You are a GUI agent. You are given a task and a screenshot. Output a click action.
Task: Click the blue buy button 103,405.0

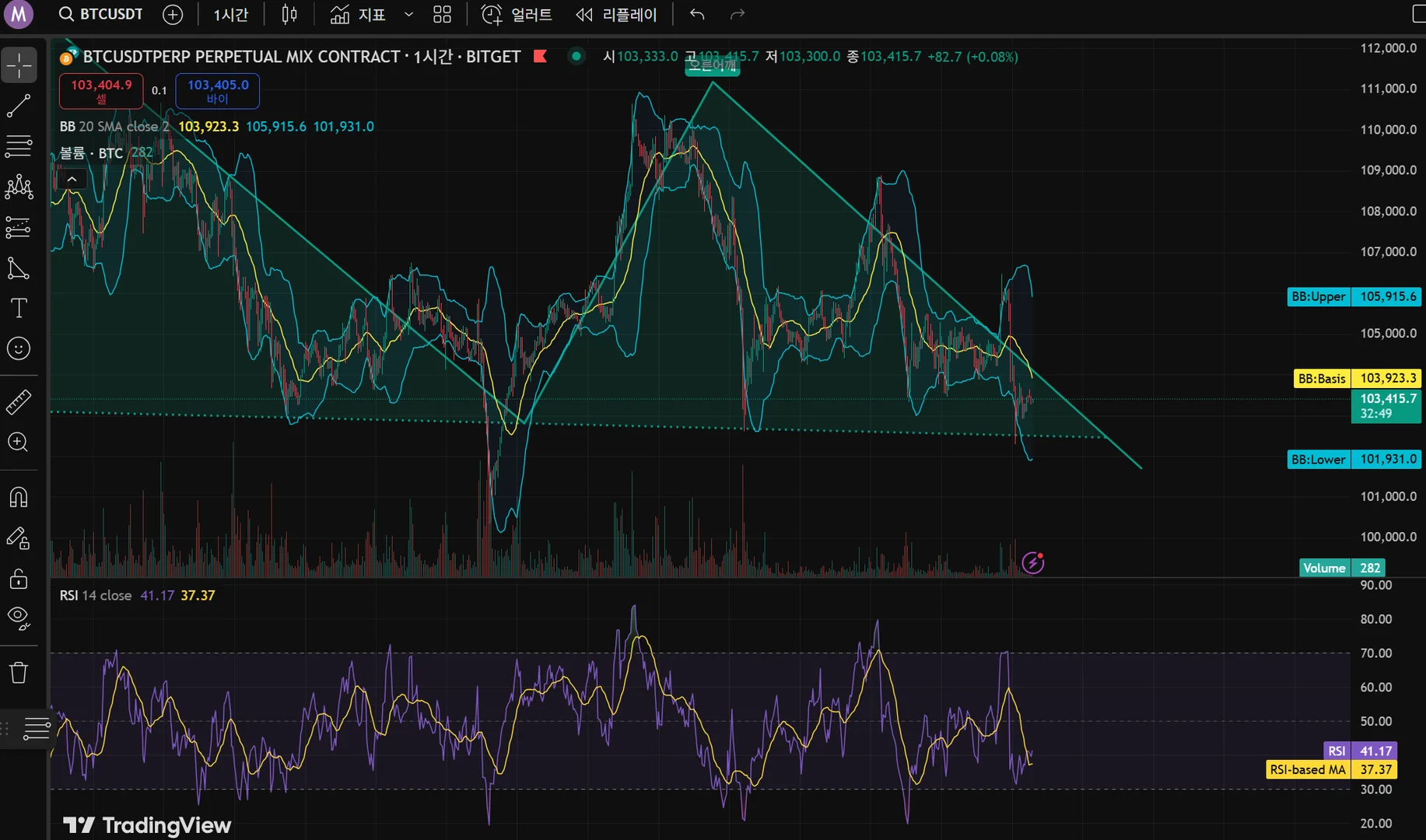(x=218, y=91)
